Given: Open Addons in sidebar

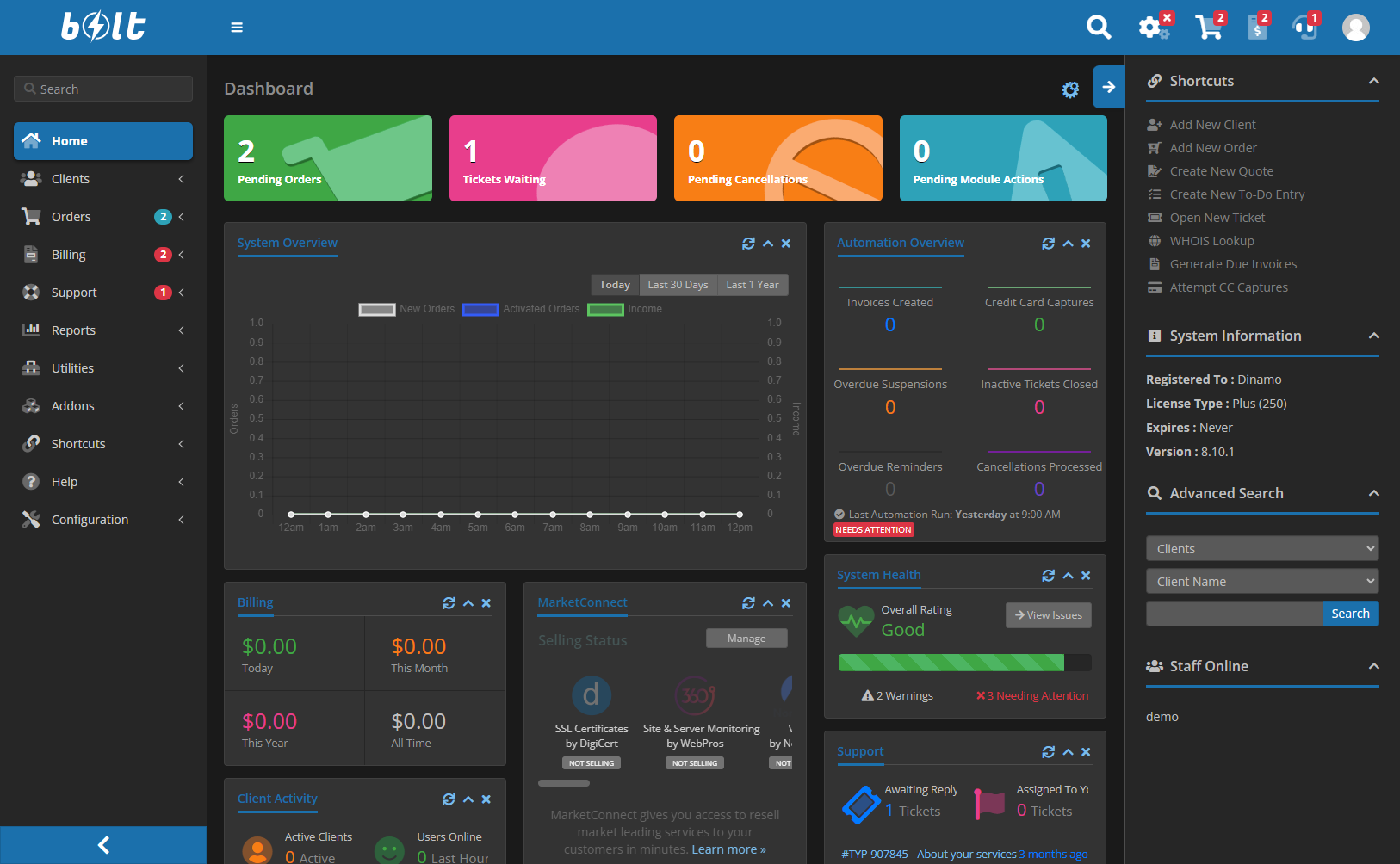Looking at the screenshot, I should [x=103, y=406].
